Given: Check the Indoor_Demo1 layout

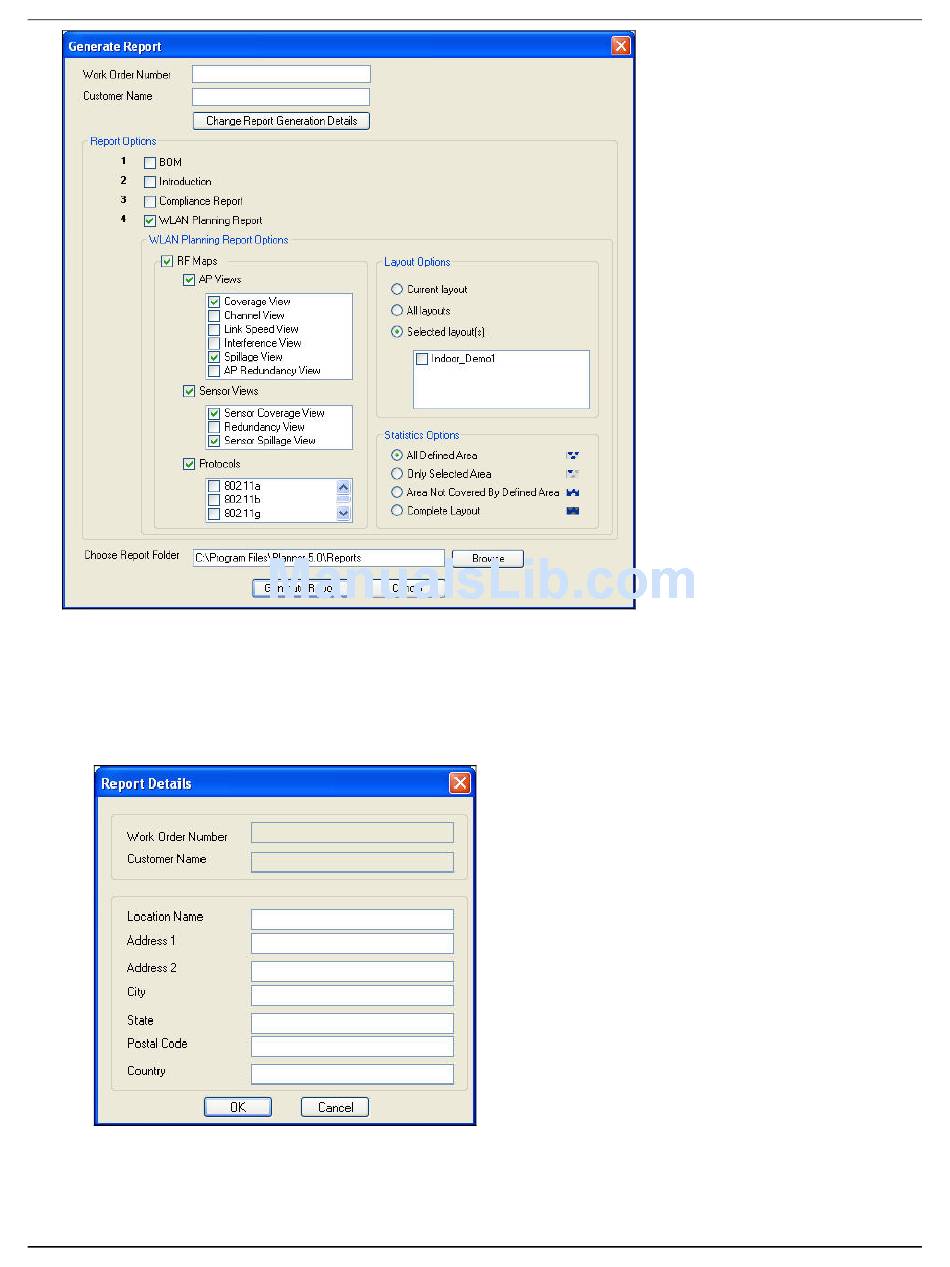Looking at the screenshot, I should pyautogui.click(x=422, y=359).
